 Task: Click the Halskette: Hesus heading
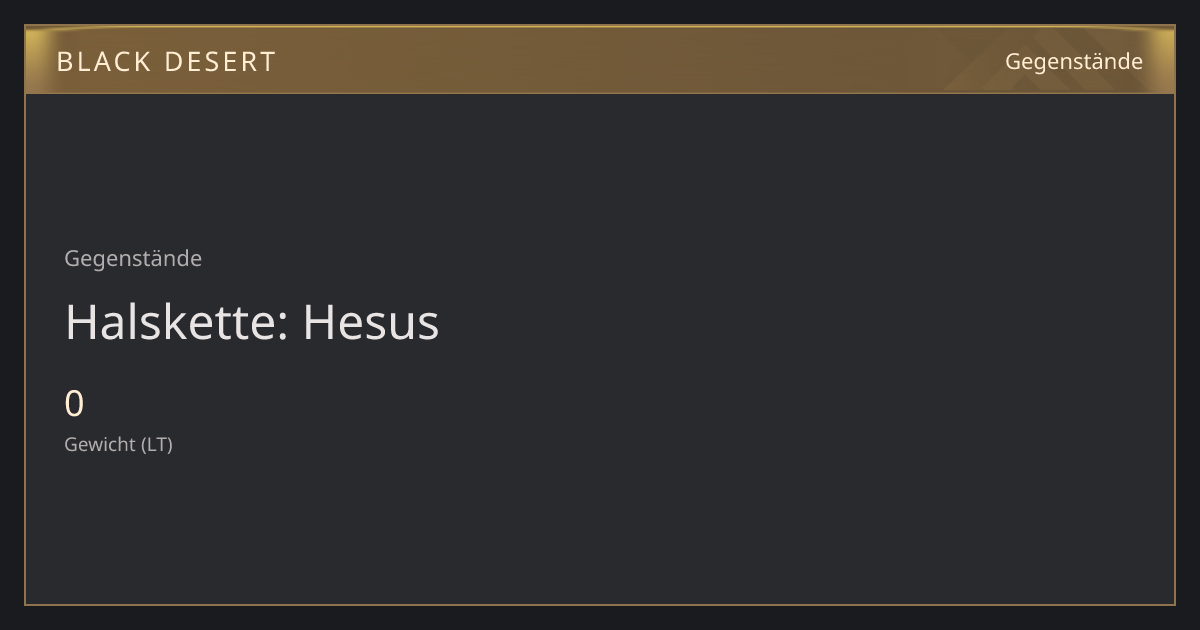click(252, 323)
